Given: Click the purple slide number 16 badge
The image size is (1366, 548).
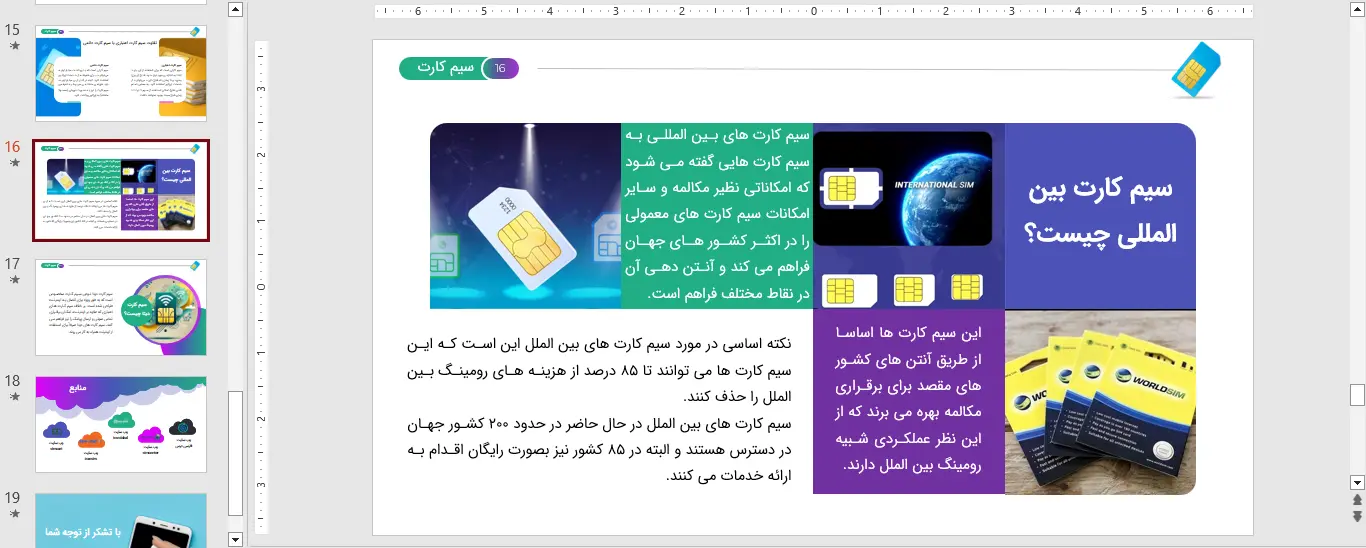Looking at the screenshot, I should (x=501, y=68).
